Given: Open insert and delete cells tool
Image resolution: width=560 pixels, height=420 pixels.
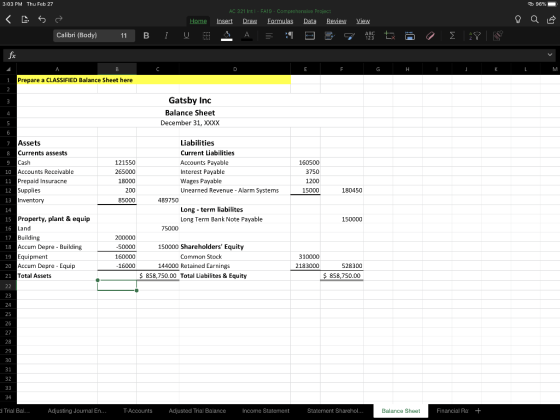Looking at the screenshot, I should 389,36.
